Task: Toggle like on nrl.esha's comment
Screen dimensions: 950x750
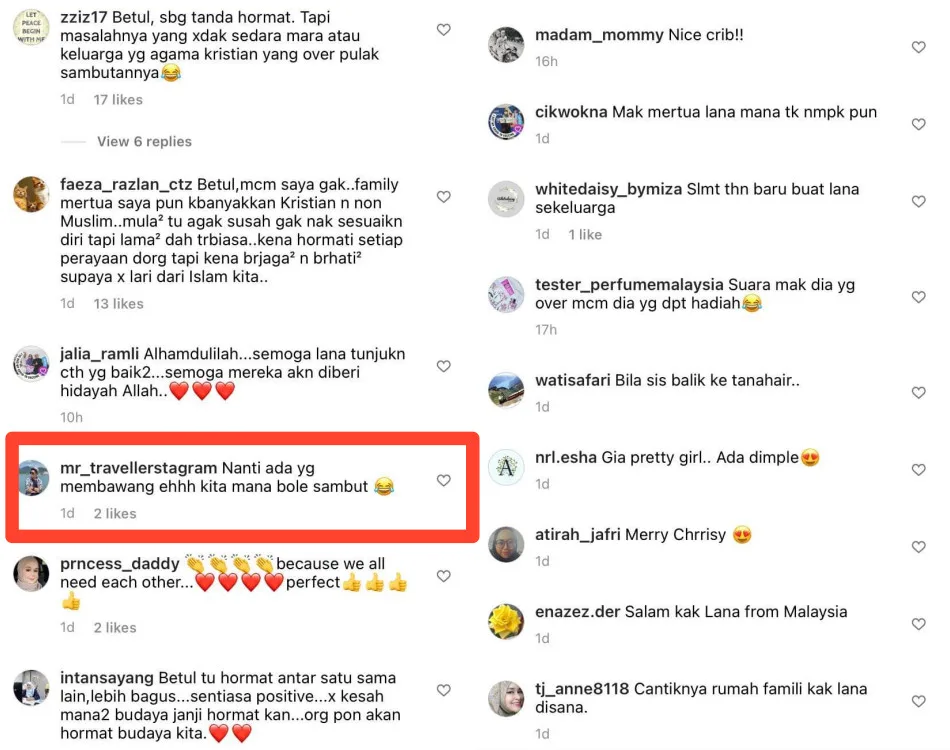Action: [x=918, y=470]
